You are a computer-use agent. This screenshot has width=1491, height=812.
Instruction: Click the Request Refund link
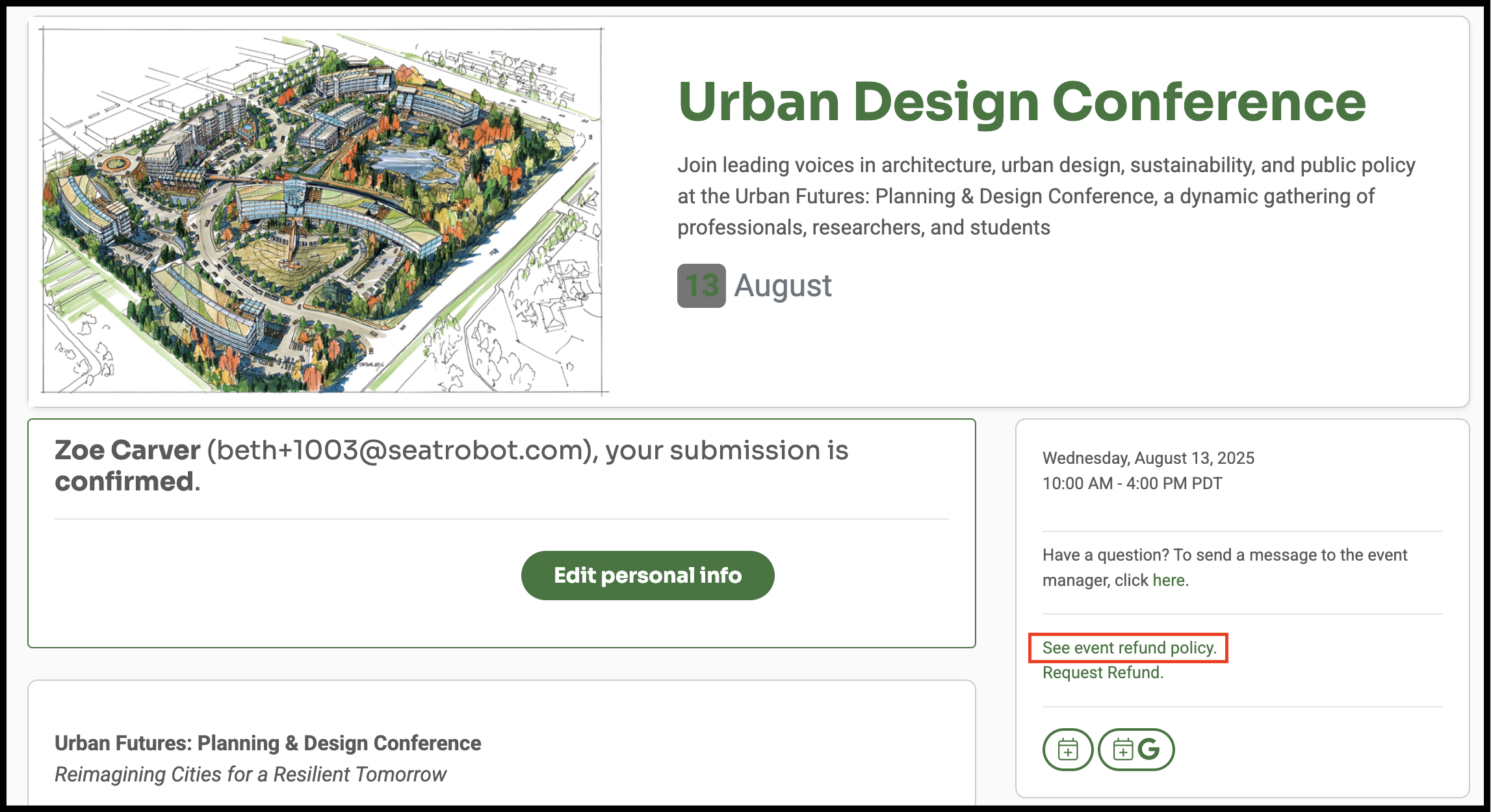click(1103, 672)
